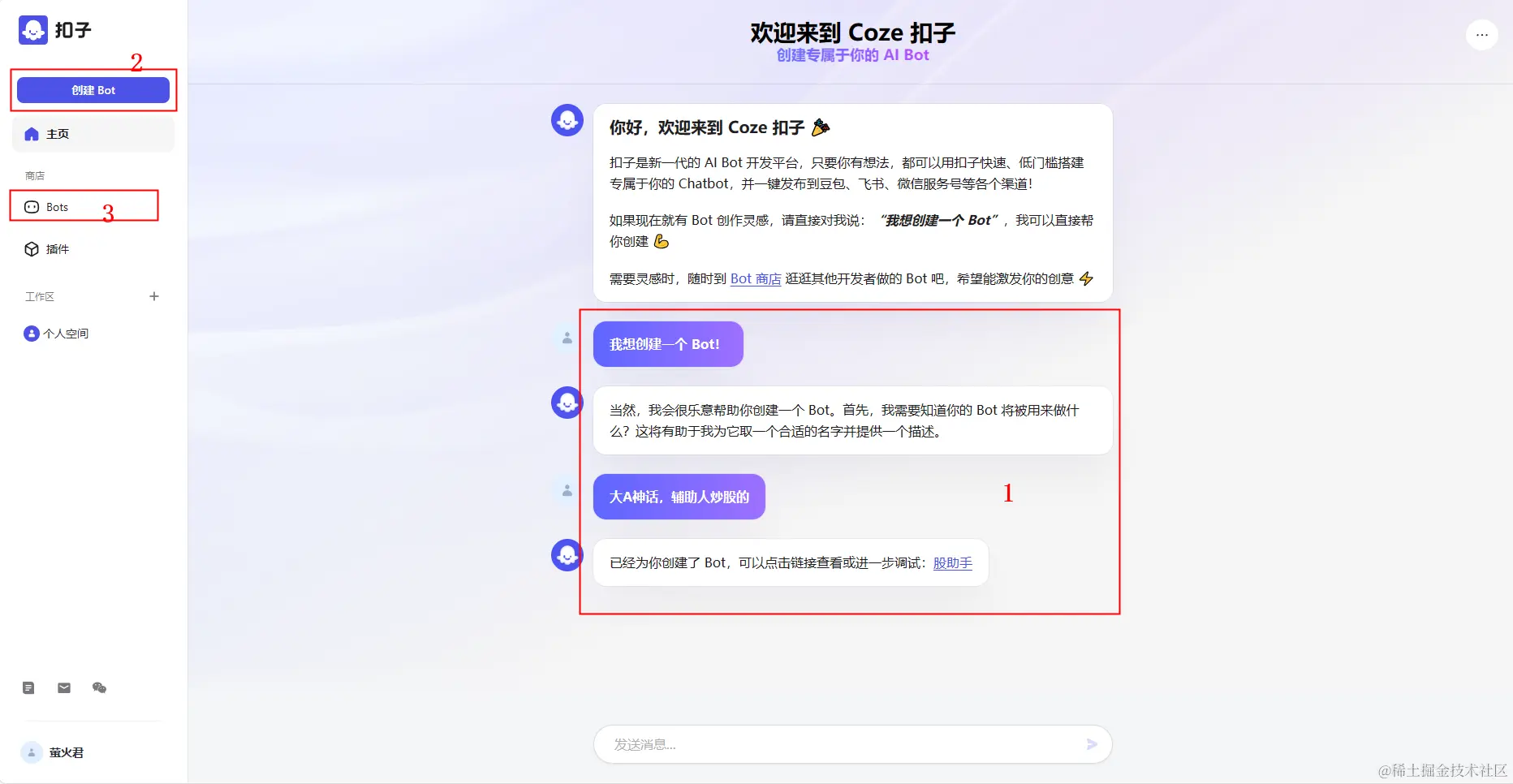This screenshot has height=784, width=1513.
Task: Click the user avatar beside 大A神话 message
Action: point(567,490)
